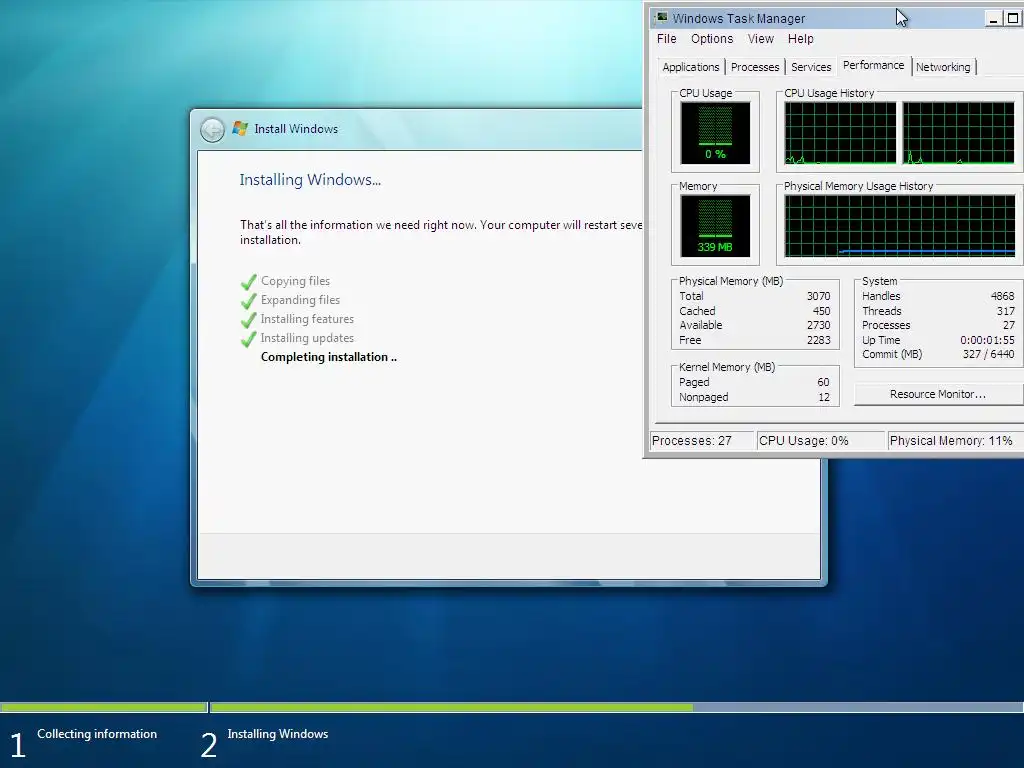Click the Threads value 317
The image size is (1024, 768).
point(1006,311)
